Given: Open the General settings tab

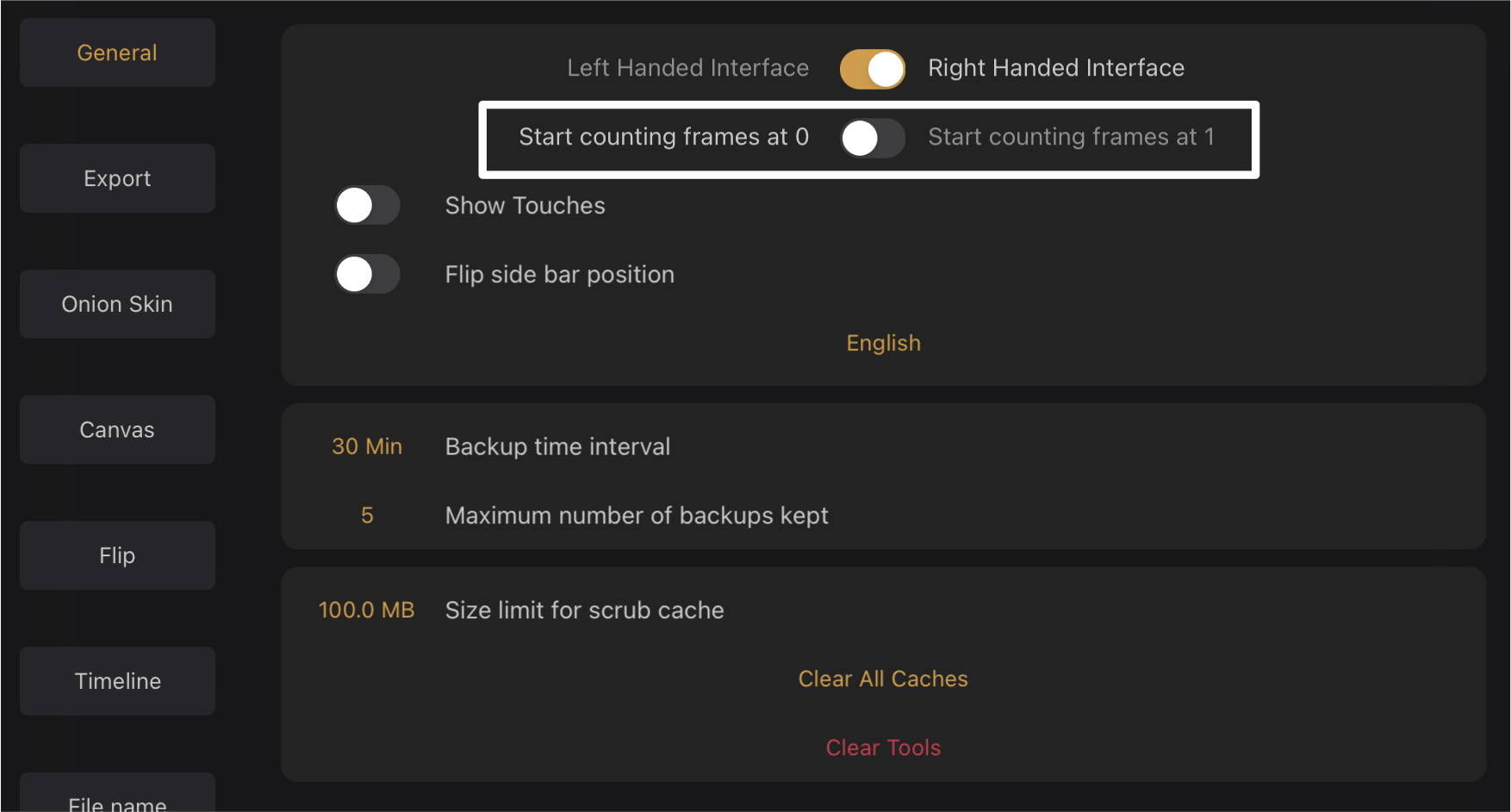Looking at the screenshot, I should 117,53.
